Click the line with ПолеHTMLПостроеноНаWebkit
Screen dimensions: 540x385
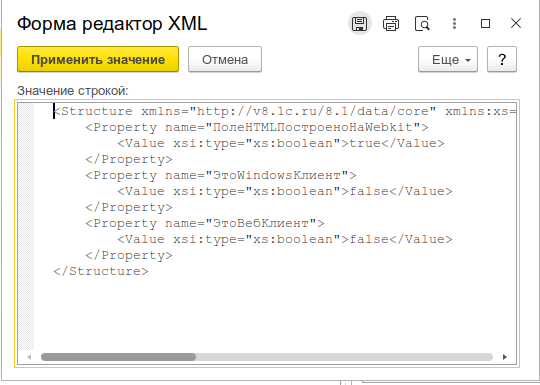(x=257, y=127)
